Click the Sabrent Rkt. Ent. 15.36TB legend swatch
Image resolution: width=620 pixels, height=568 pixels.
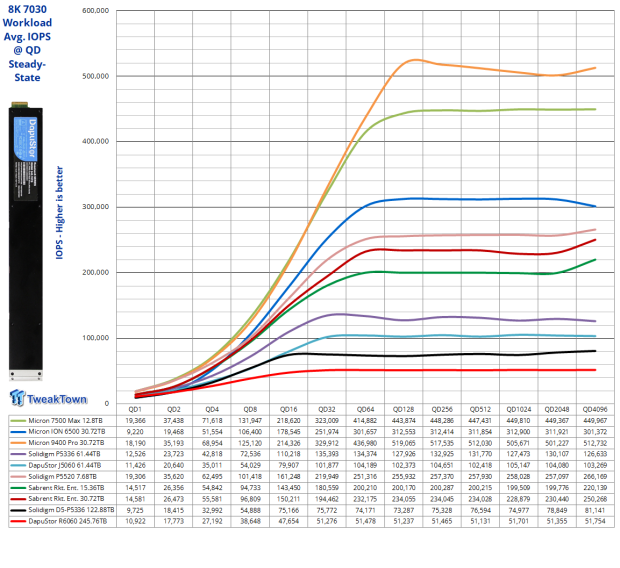(x=18, y=488)
